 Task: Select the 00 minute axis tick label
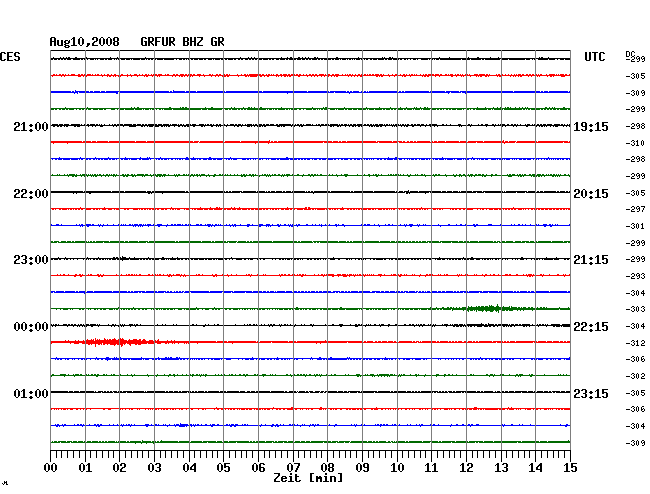[x=51, y=467]
